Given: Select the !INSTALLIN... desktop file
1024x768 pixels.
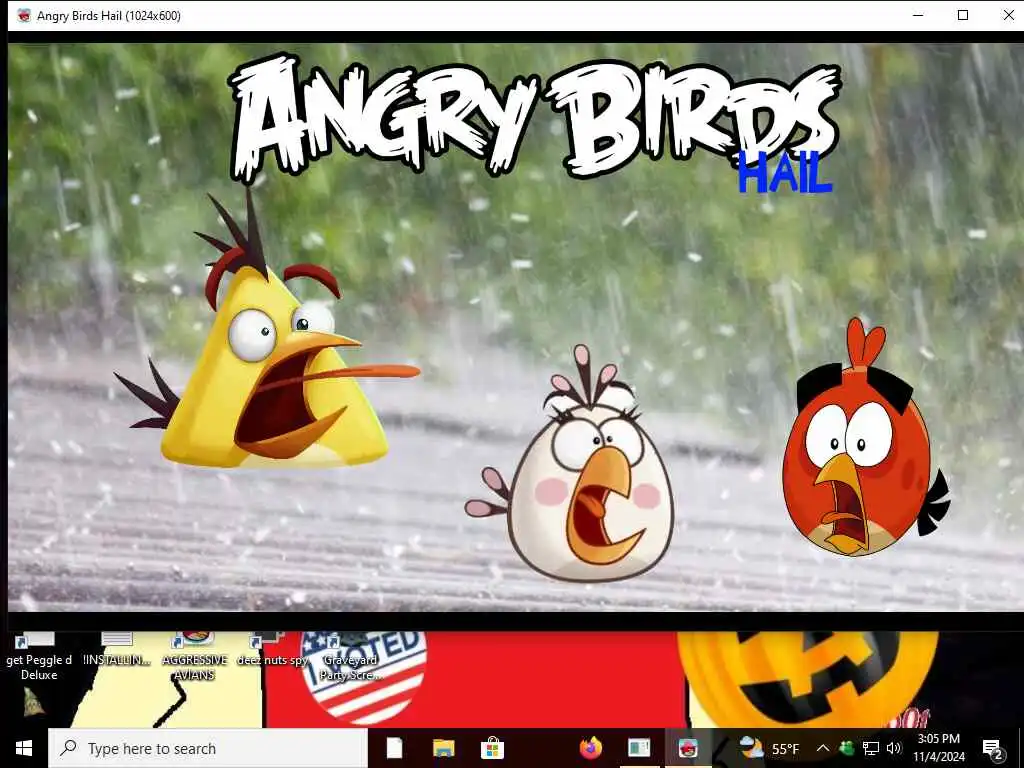Looking at the screenshot, I should tap(118, 650).
